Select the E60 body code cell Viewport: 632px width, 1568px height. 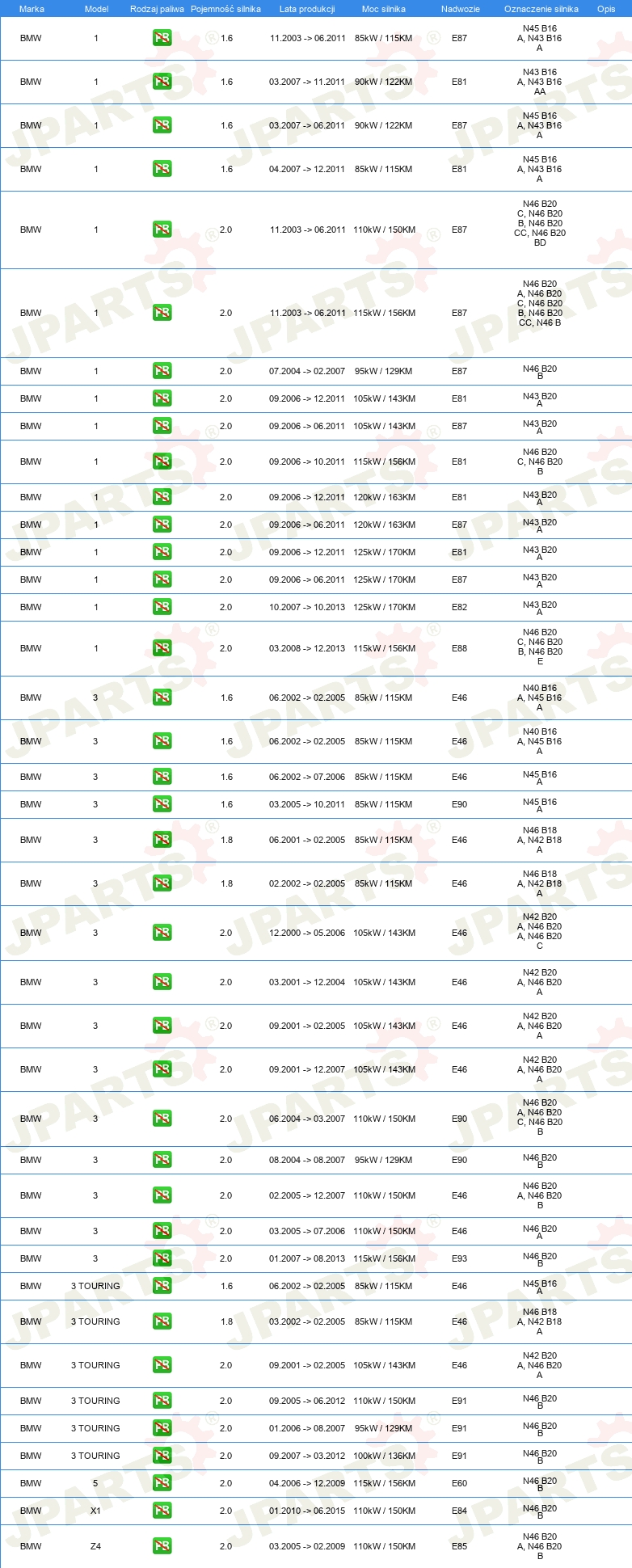459,1483
